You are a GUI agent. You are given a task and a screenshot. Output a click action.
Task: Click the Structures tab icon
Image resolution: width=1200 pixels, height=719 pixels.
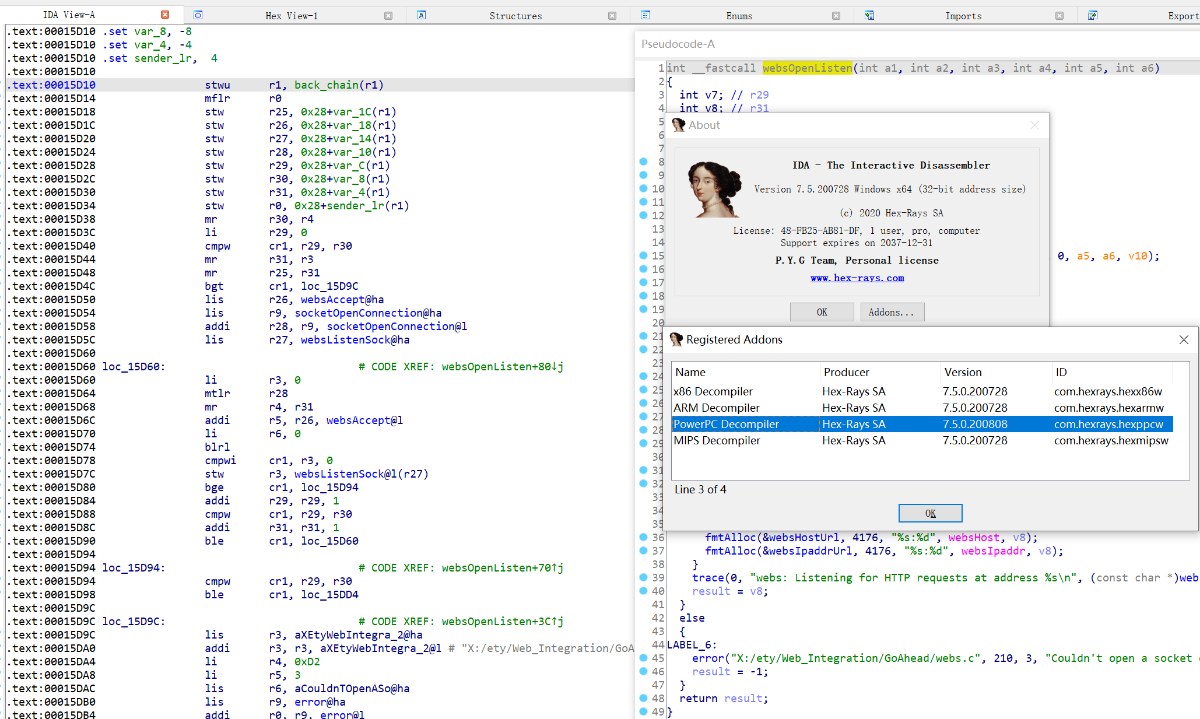(x=423, y=15)
